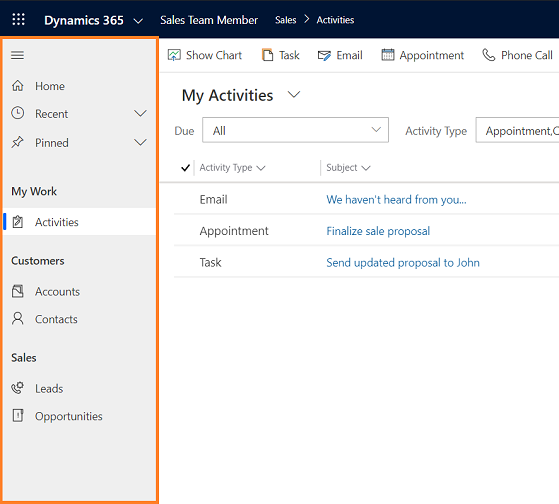
Task: Select Accounts in the Customers section
Action: click(57, 292)
